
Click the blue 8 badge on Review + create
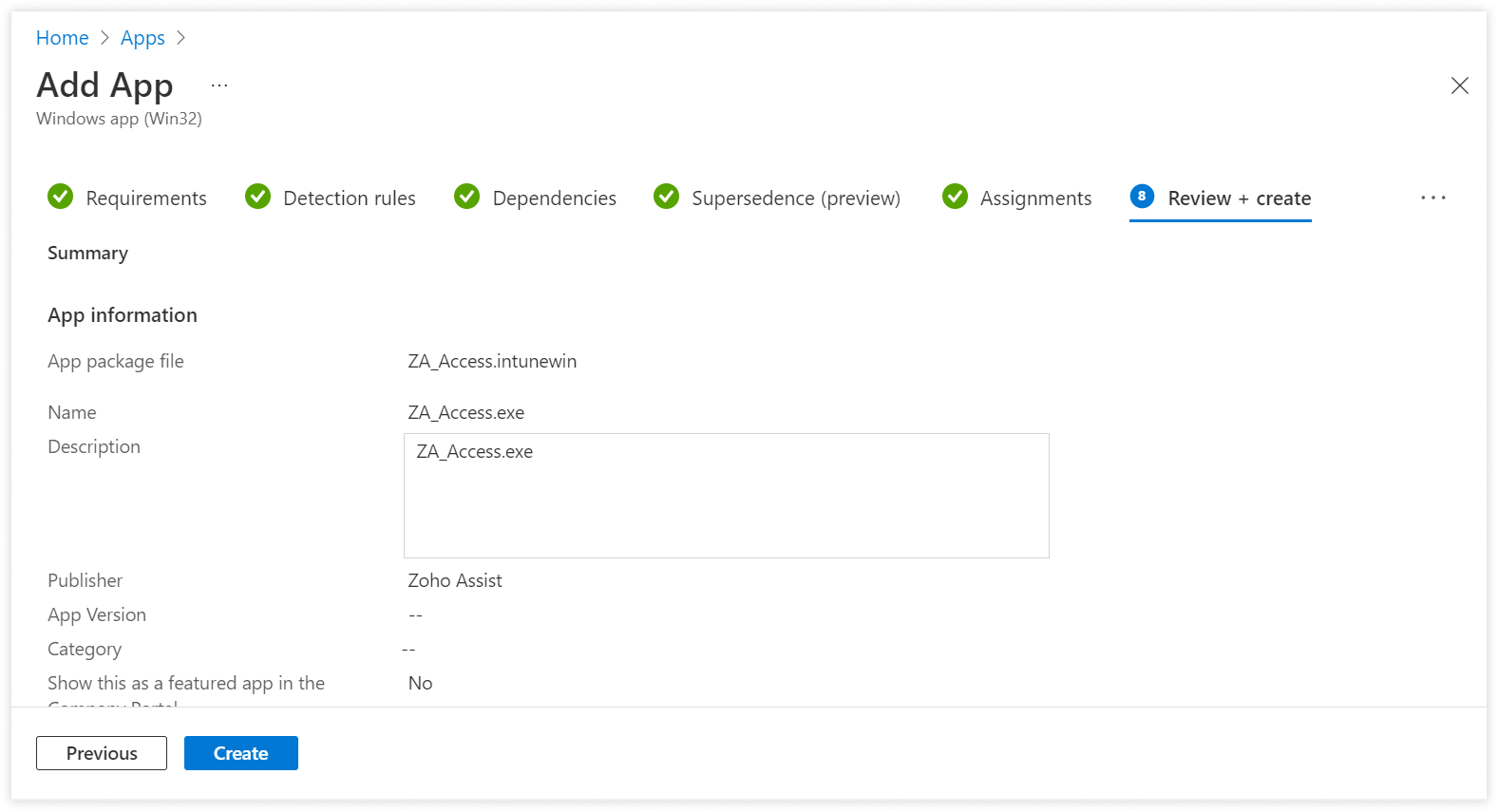(x=1142, y=197)
